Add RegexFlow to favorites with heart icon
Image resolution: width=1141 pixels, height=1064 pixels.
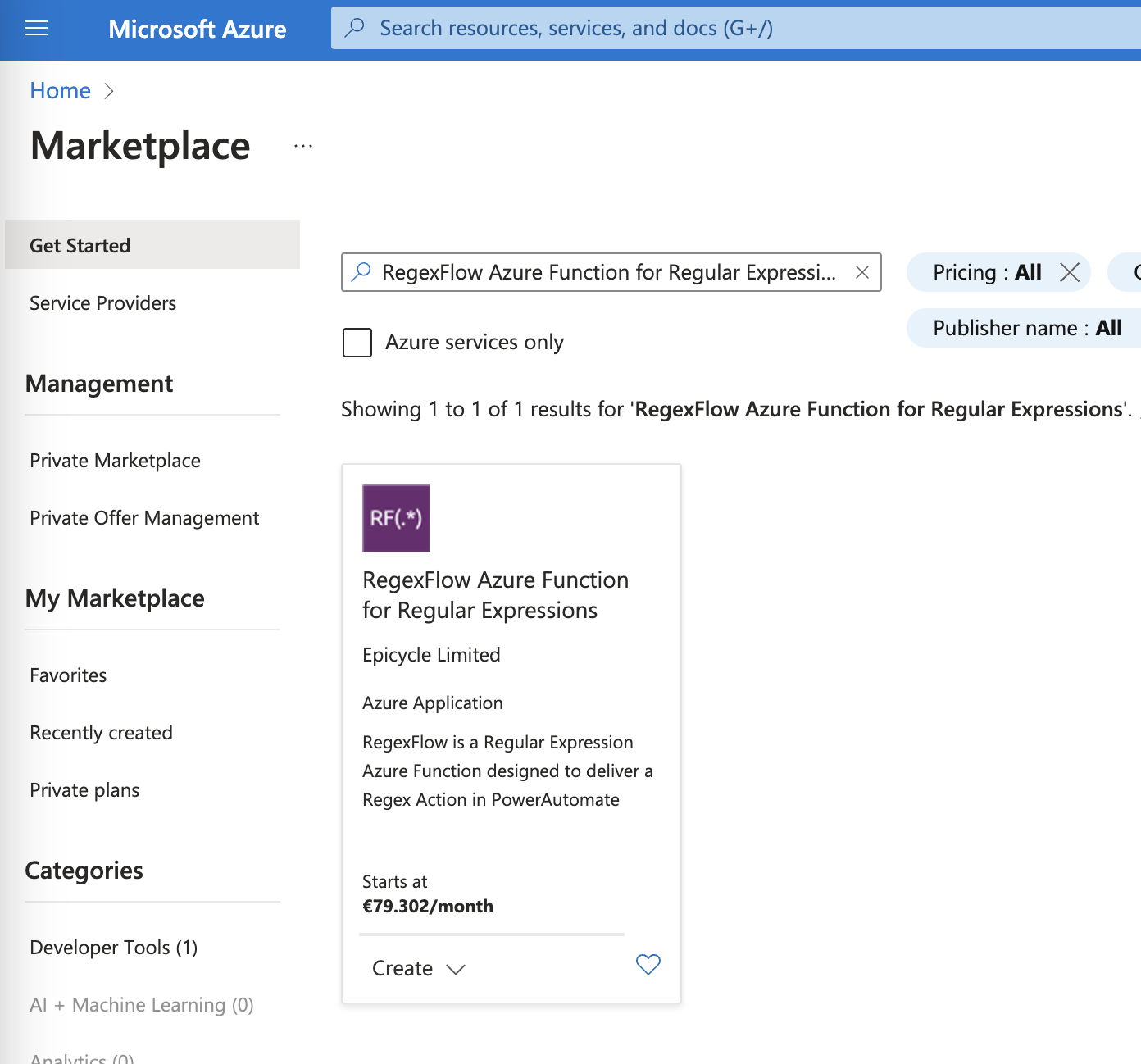(x=648, y=965)
